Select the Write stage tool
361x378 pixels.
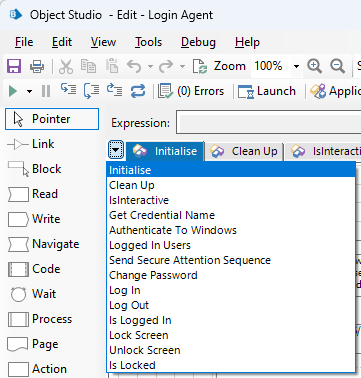[34, 219]
